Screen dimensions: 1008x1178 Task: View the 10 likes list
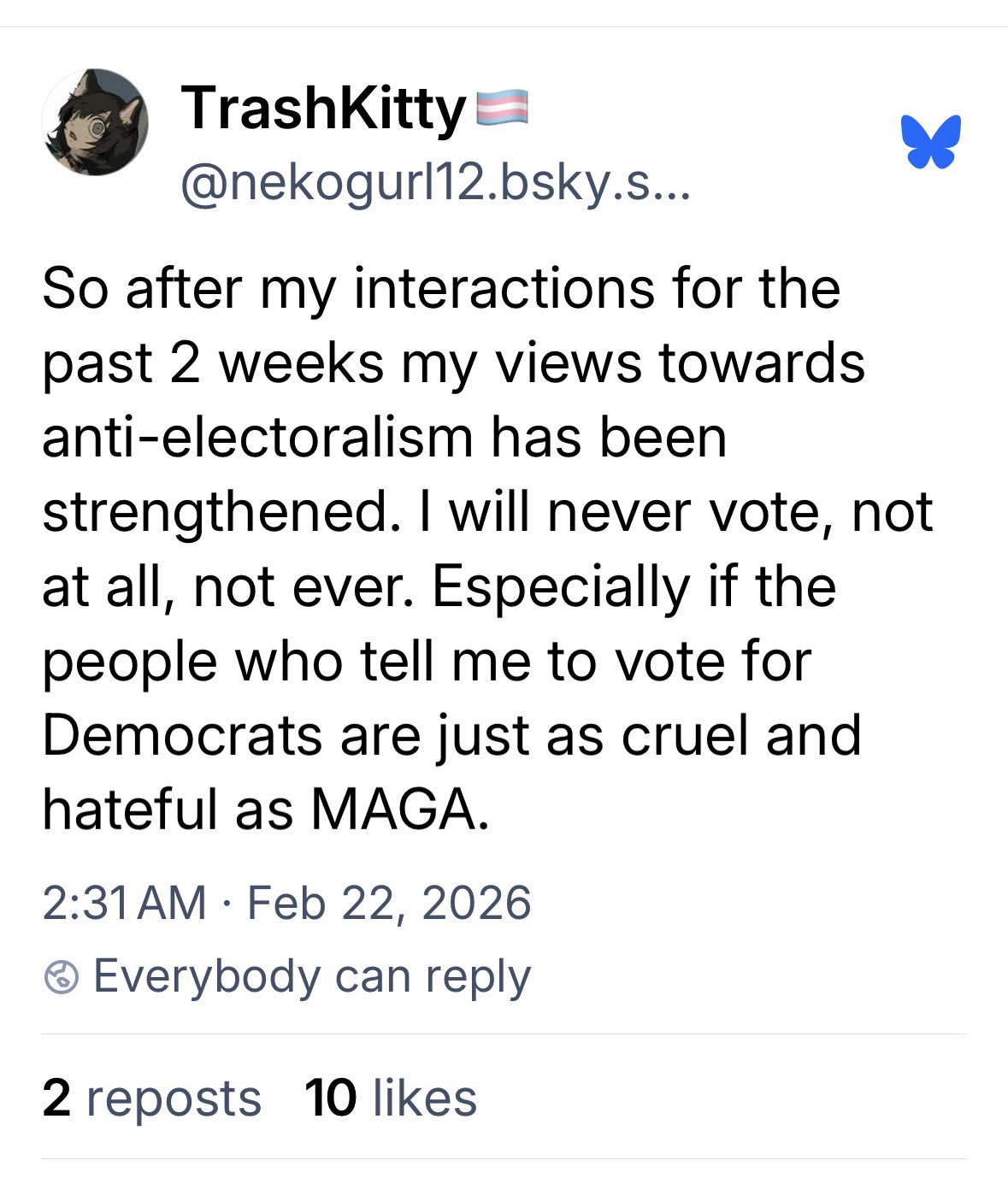[x=390, y=1098]
